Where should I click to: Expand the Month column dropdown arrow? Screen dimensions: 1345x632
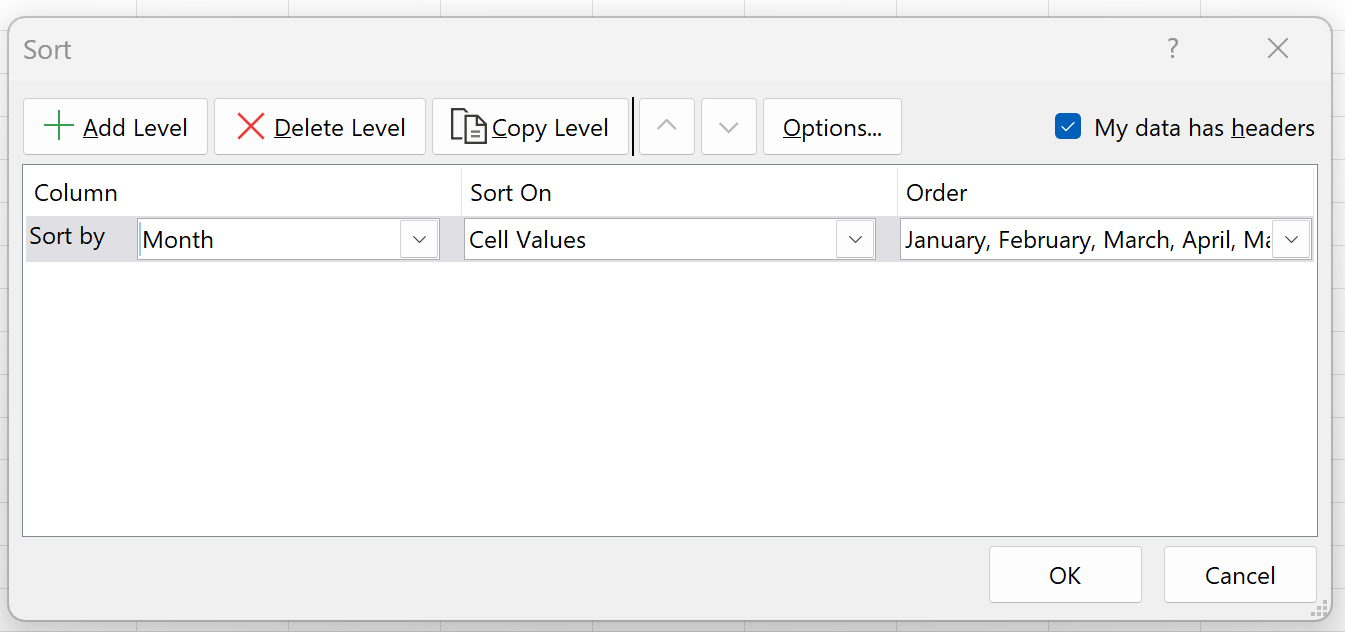coord(419,240)
